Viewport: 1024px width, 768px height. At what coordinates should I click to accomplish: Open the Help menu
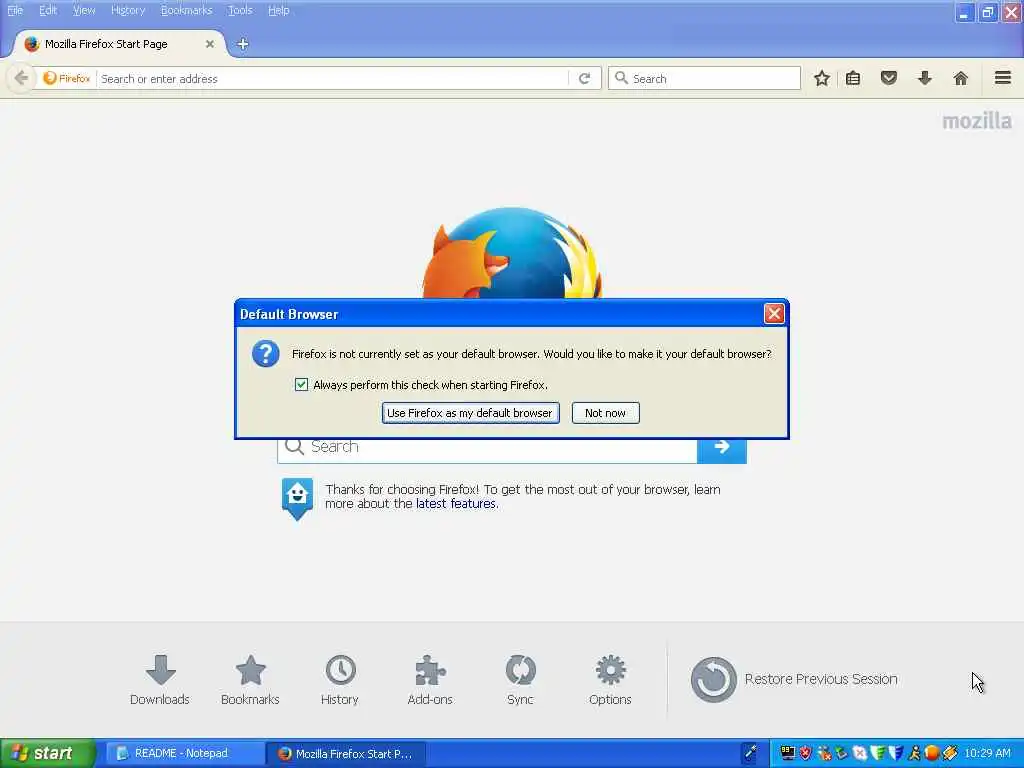tap(279, 10)
